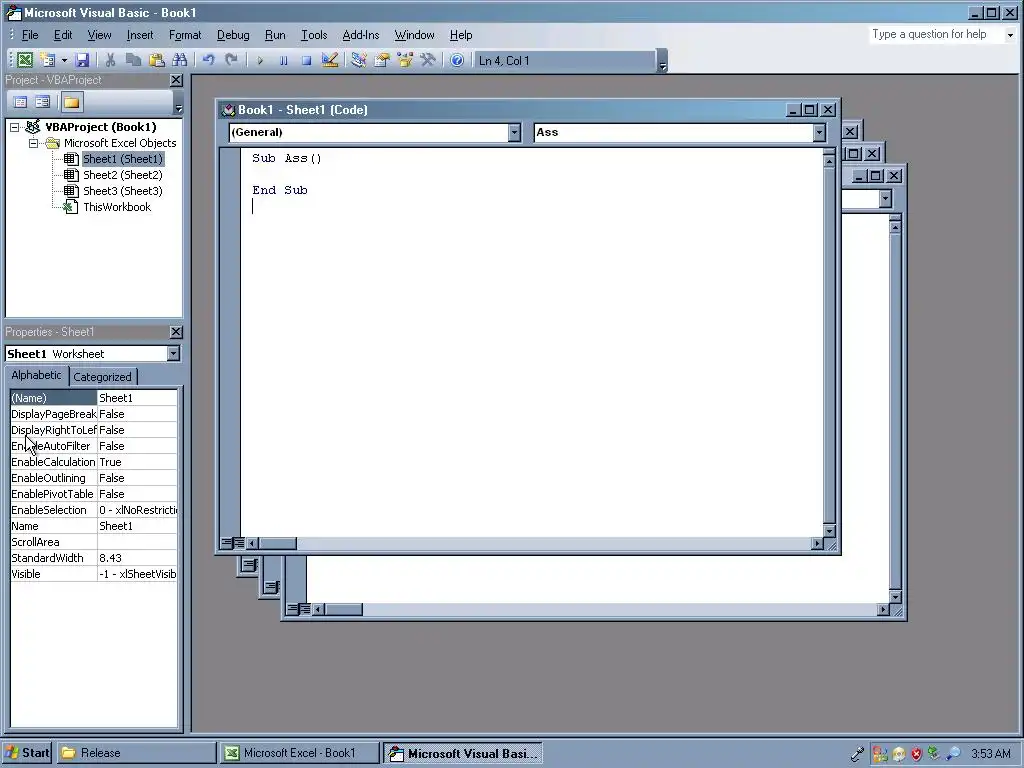1024x768 pixels.
Task: Toggle Design Mode icon in toolbar
Action: (x=330, y=61)
